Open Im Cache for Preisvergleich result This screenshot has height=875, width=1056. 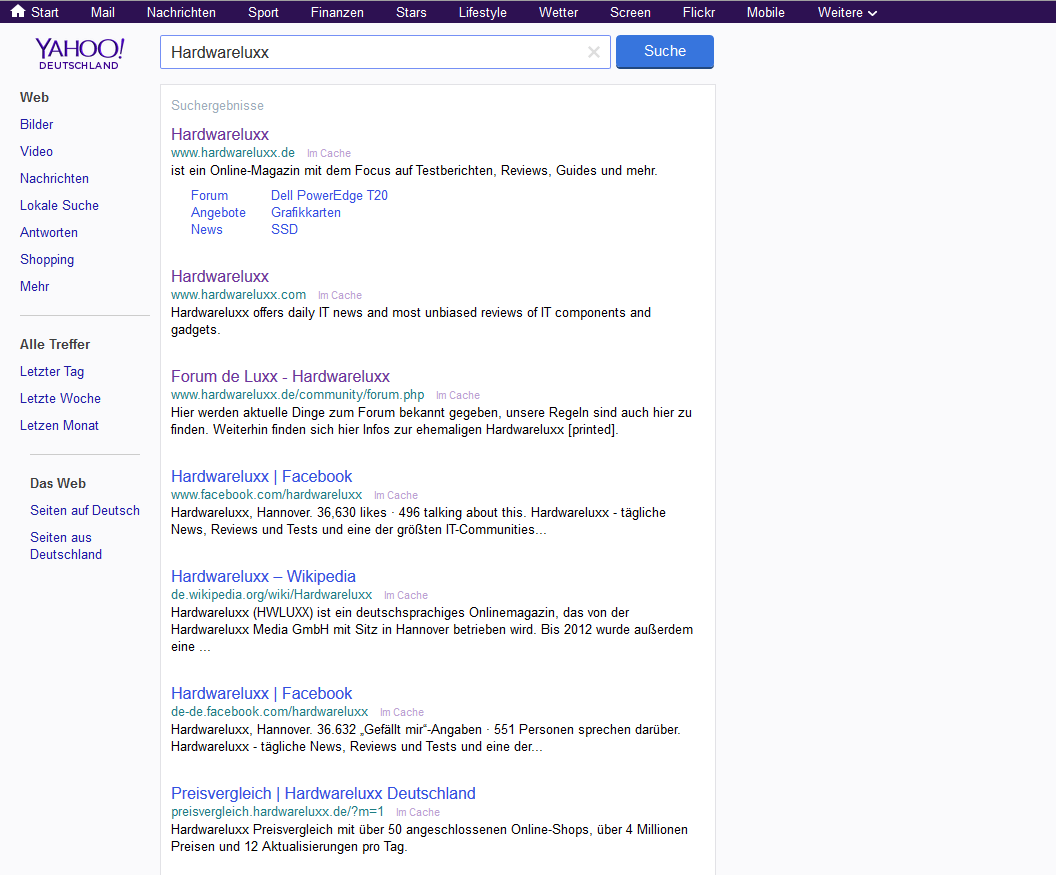(x=418, y=812)
